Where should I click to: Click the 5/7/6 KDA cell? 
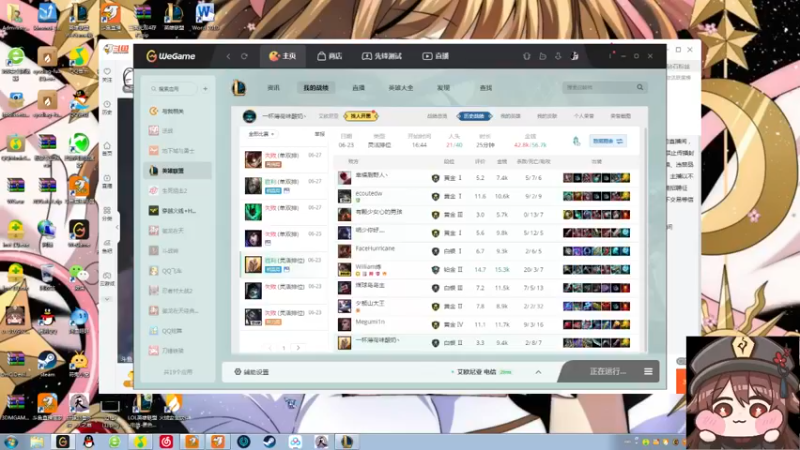coord(533,178)
